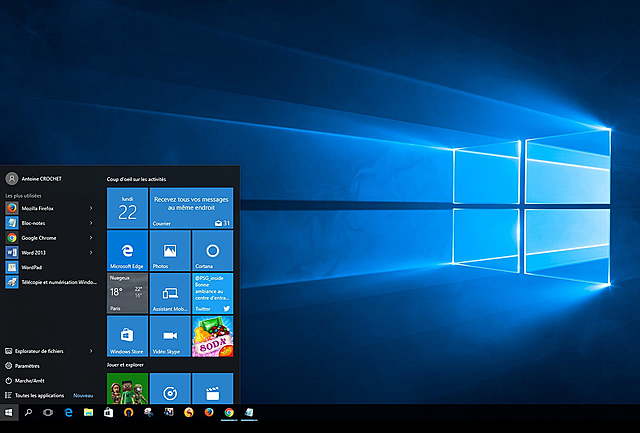Expand Bloc-notes jump list arrow
This screenshot has width=640, height=433.
tap(91, 223)
